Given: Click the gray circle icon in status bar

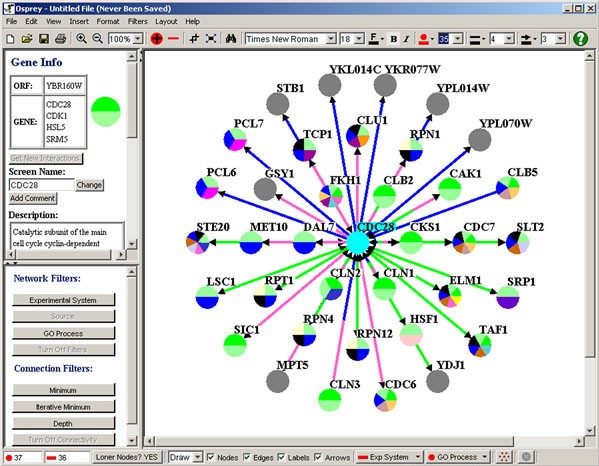Looking at the screenshot, I should click(526, 456).
